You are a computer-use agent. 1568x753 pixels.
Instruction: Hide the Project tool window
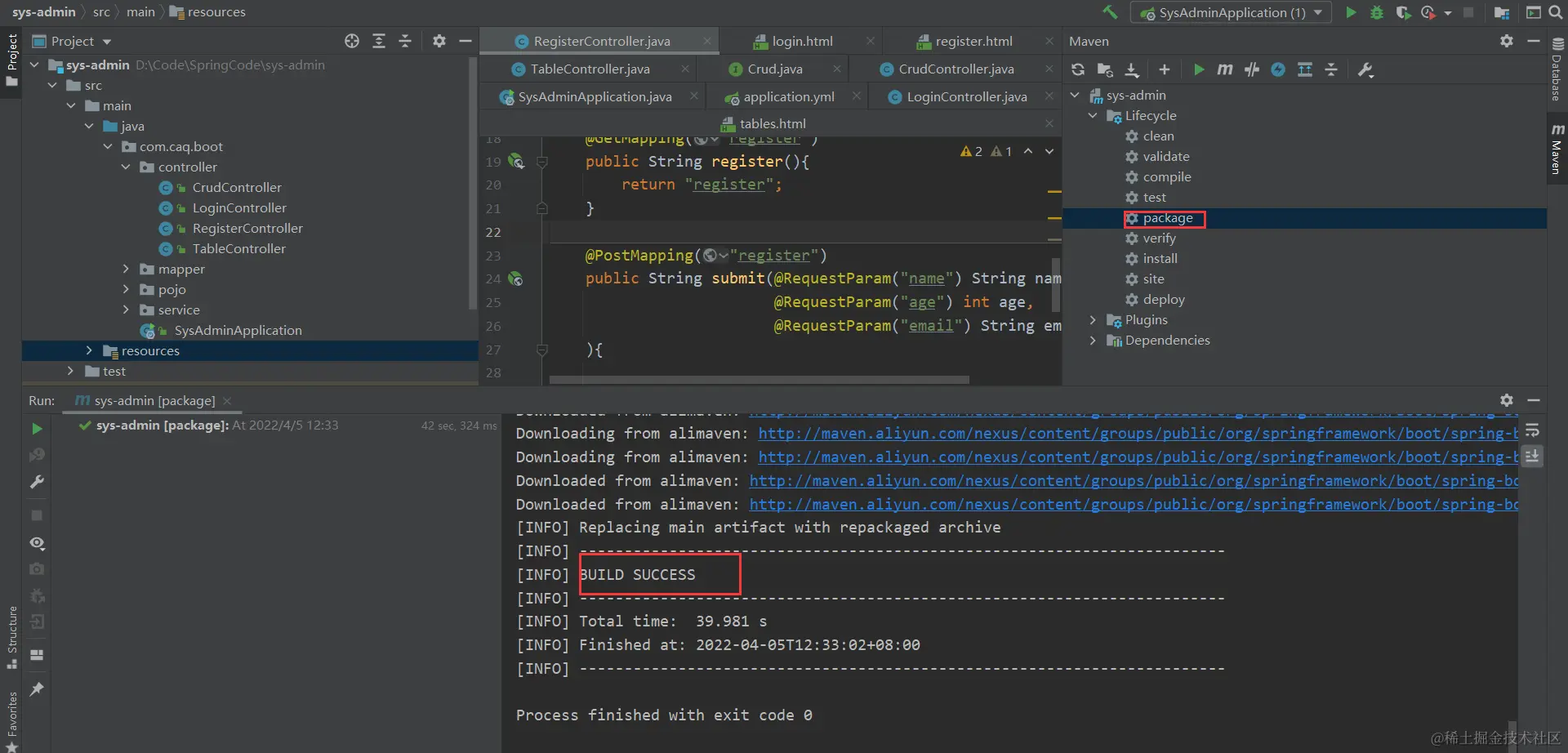(465, 41)
